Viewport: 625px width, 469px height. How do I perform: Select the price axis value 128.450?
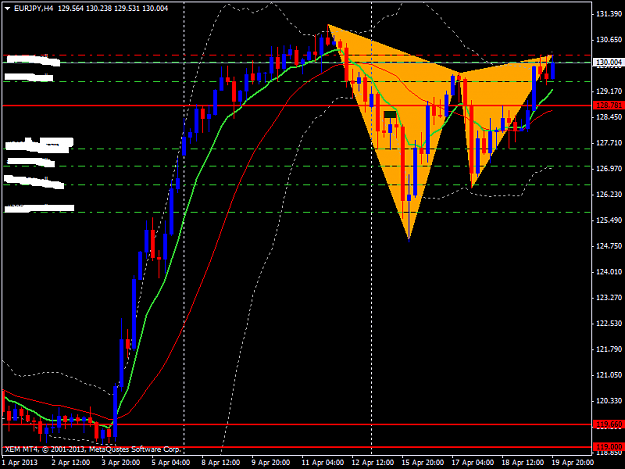[609, 117]
